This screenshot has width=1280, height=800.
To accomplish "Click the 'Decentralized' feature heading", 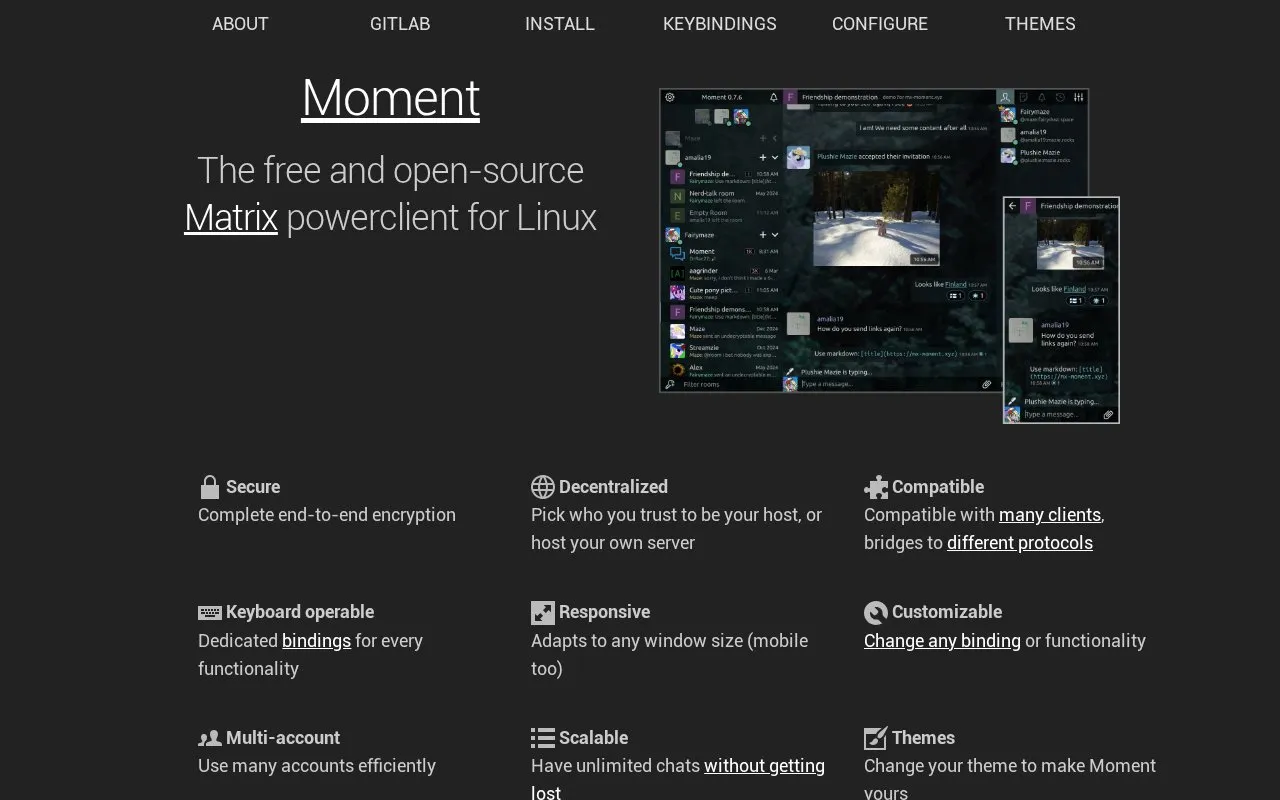I will [x=613, y=487].
